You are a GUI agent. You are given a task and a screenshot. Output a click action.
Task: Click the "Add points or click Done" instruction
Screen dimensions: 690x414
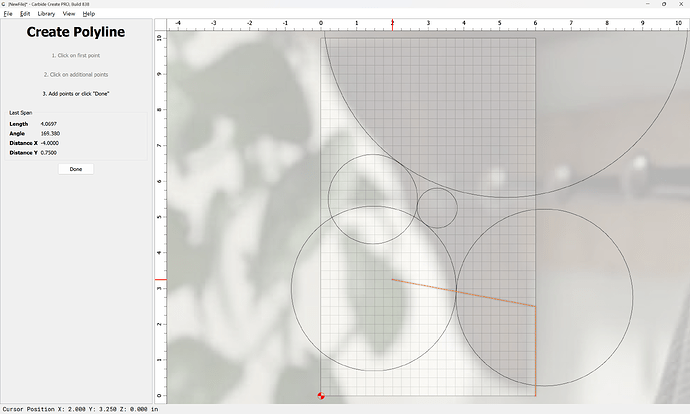76,93
